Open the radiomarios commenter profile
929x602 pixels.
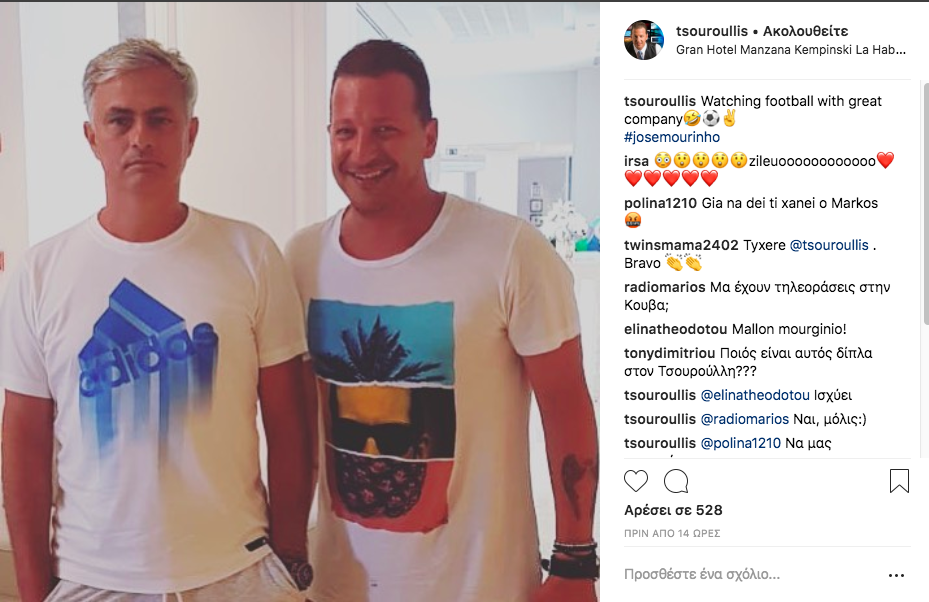point(665,287)
